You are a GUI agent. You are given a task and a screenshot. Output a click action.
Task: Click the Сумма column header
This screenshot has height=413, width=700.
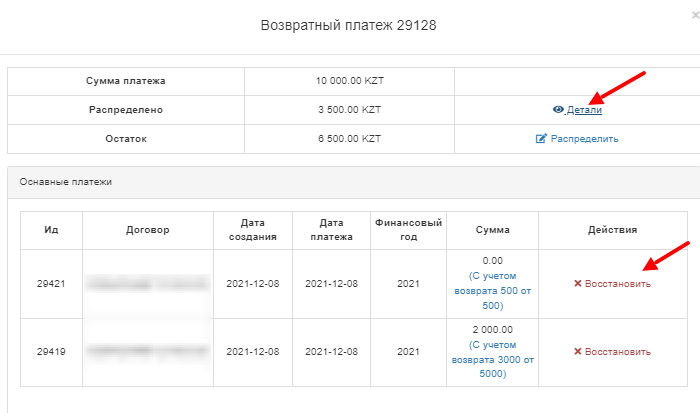coord(491,230)
